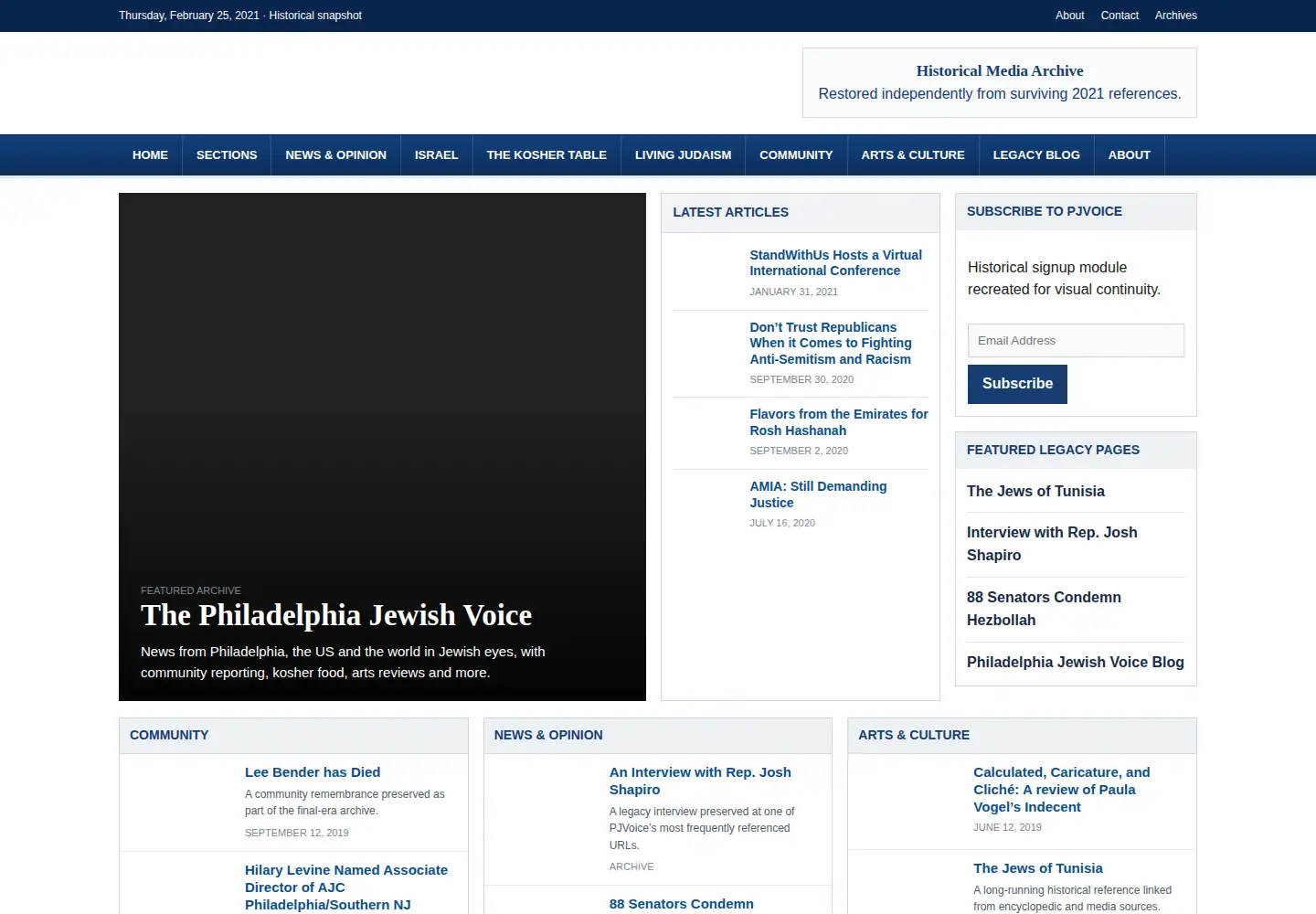The image size is (1316, 914).
Task: Click the JANUARY 31, 2021 date text
Action: [793, 292]
